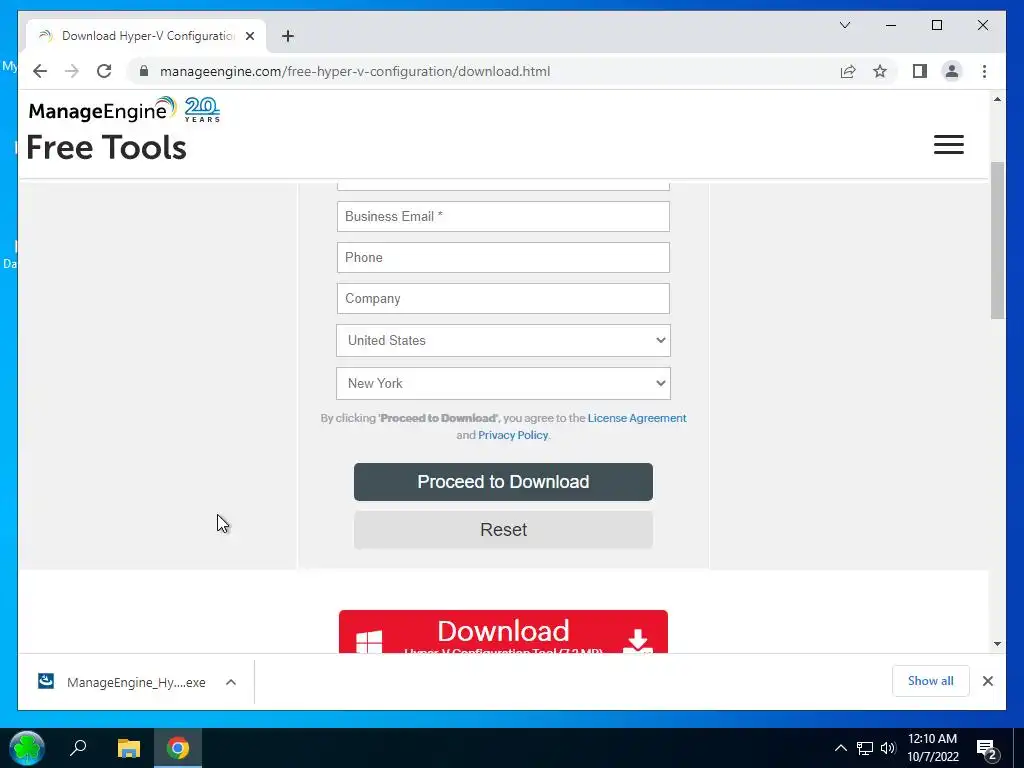The height and width of the screenshot is (768, 1024).
Task: Focus the Phone field
Action: 503,257
